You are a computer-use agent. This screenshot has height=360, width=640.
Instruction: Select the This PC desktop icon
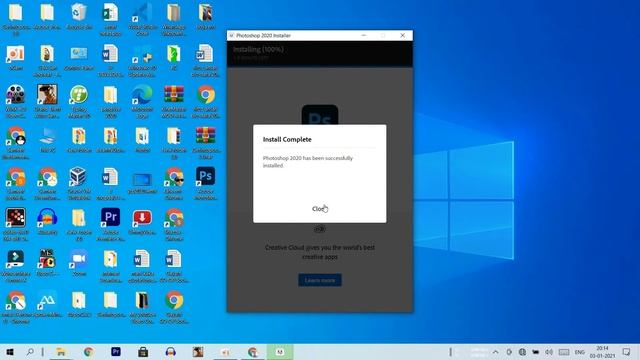(47, 140)
